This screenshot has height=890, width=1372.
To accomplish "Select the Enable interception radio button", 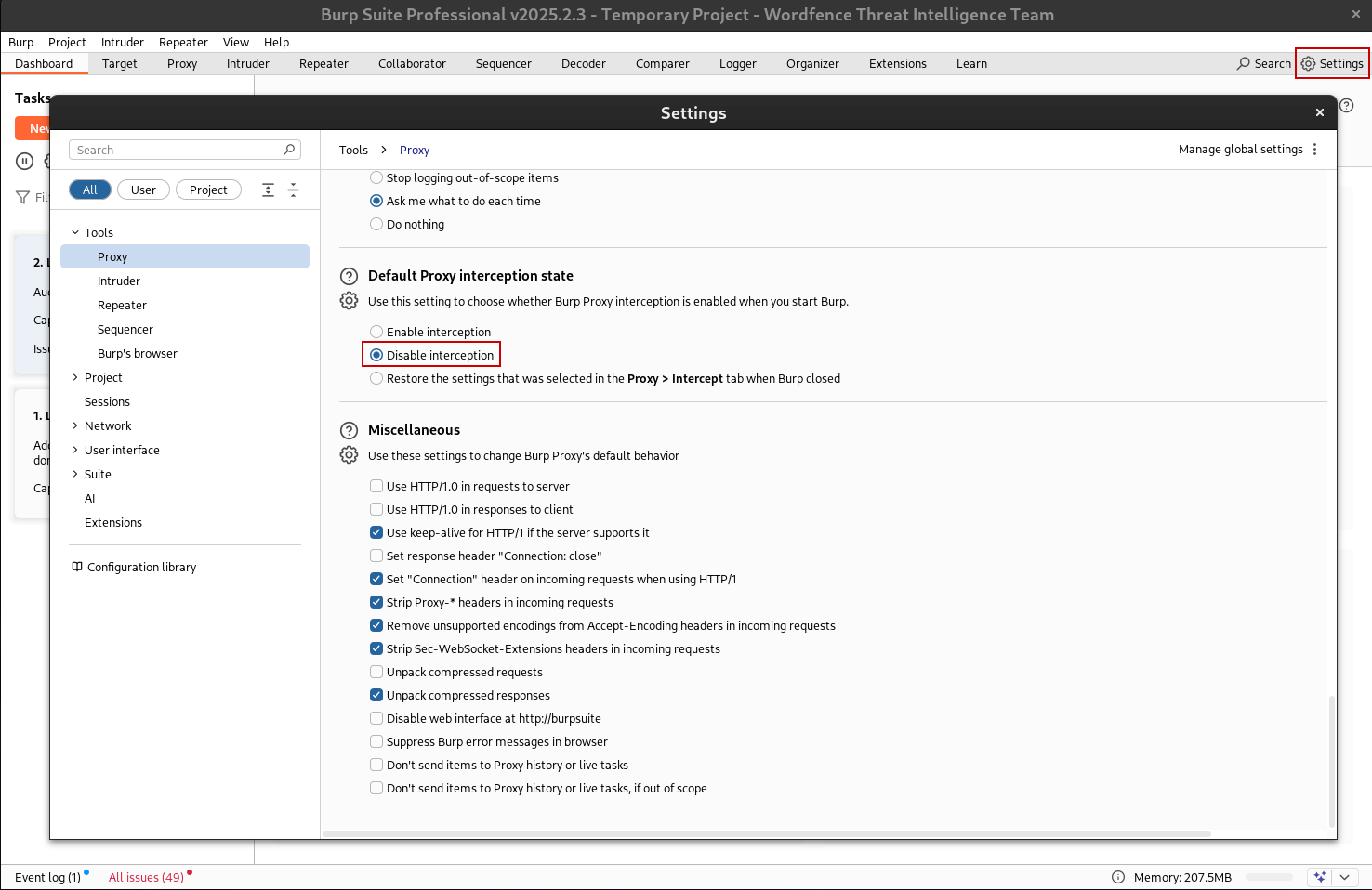I will [376, 332].
